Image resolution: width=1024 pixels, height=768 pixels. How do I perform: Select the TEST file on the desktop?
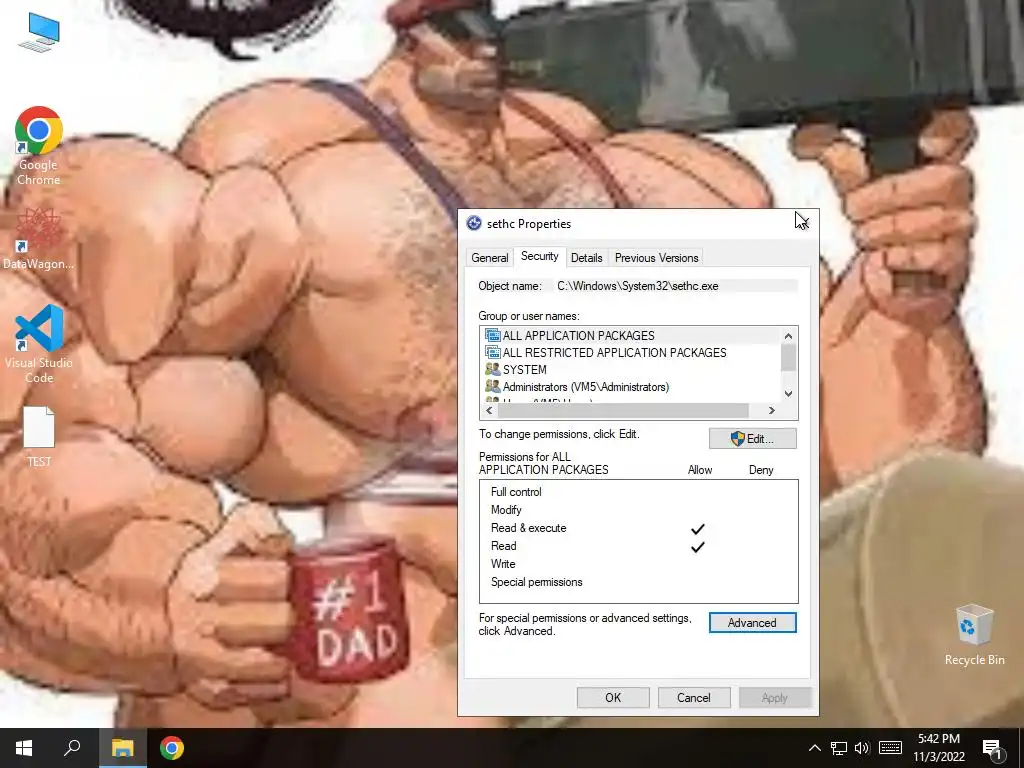39,436
